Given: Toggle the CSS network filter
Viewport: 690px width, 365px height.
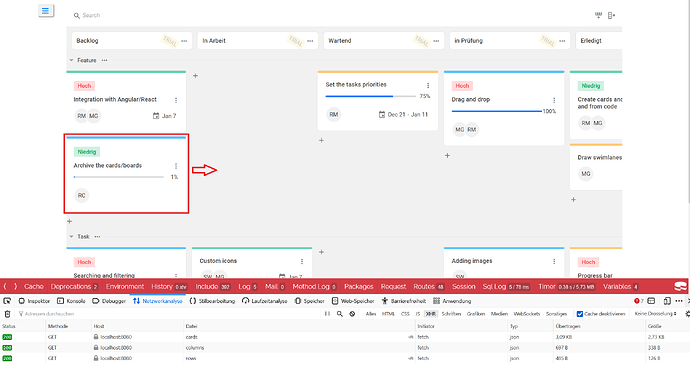Looking at the screenshot, I should point(405,314).
